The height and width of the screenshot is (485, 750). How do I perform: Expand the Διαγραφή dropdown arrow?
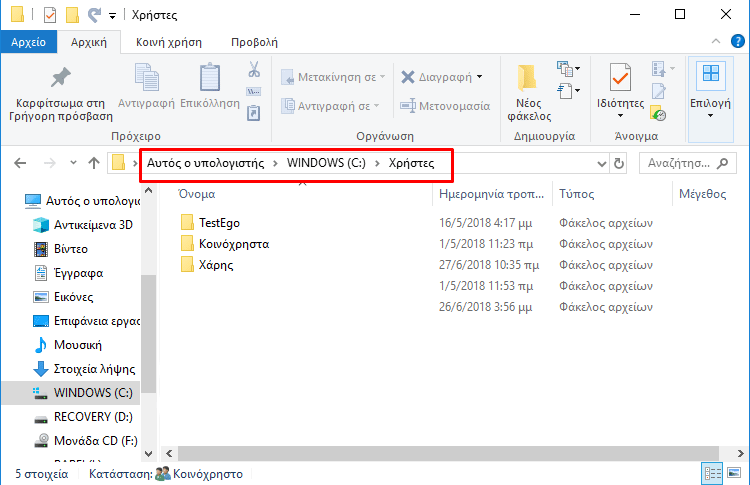tap(479, 77)
